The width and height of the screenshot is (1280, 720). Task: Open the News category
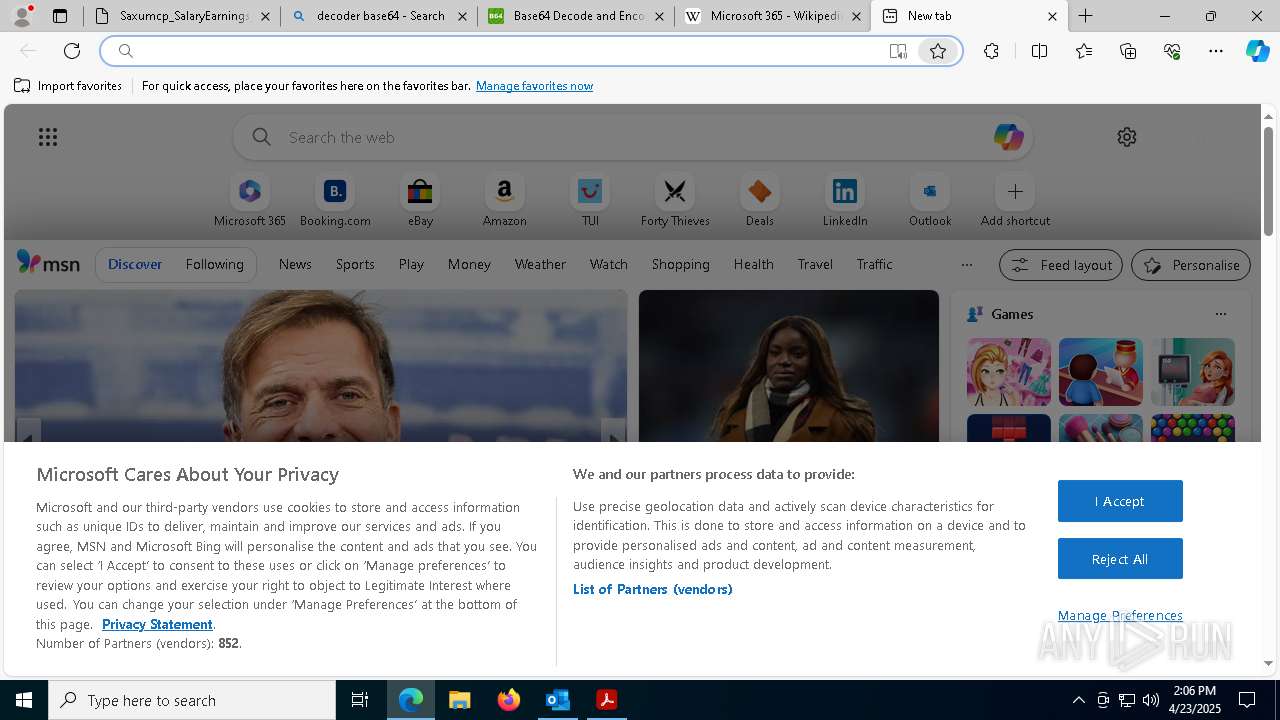click(295, 264)
